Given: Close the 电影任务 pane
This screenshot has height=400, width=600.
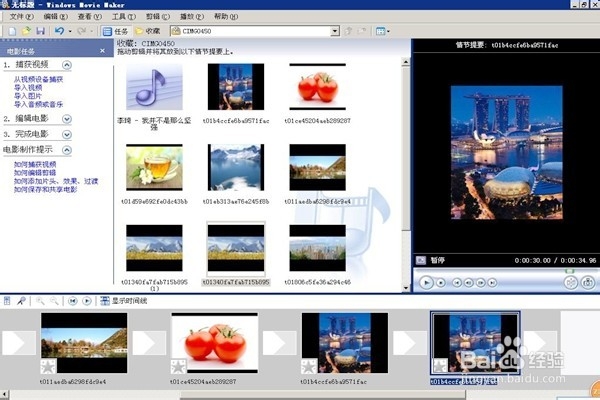Looking at the screenshot, I should pos(103,51).
